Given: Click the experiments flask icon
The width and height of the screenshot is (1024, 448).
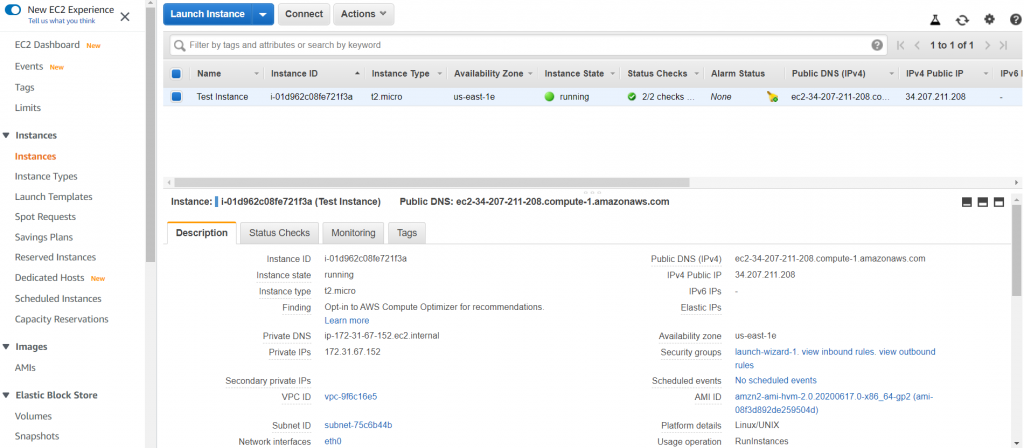Looking at the screenshot, I should point(936,19).
